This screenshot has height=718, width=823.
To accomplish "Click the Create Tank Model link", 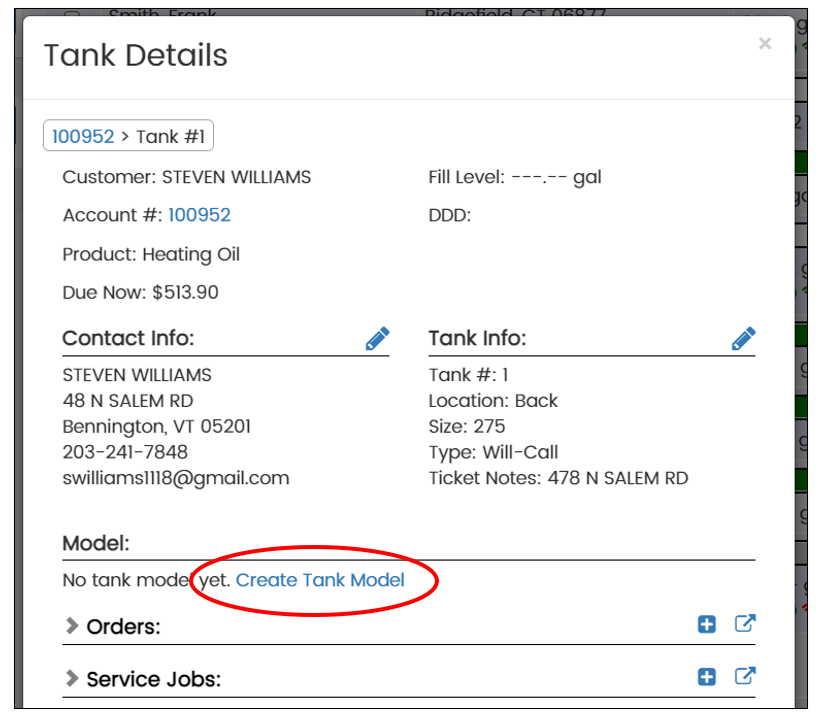I will [320, 580].
